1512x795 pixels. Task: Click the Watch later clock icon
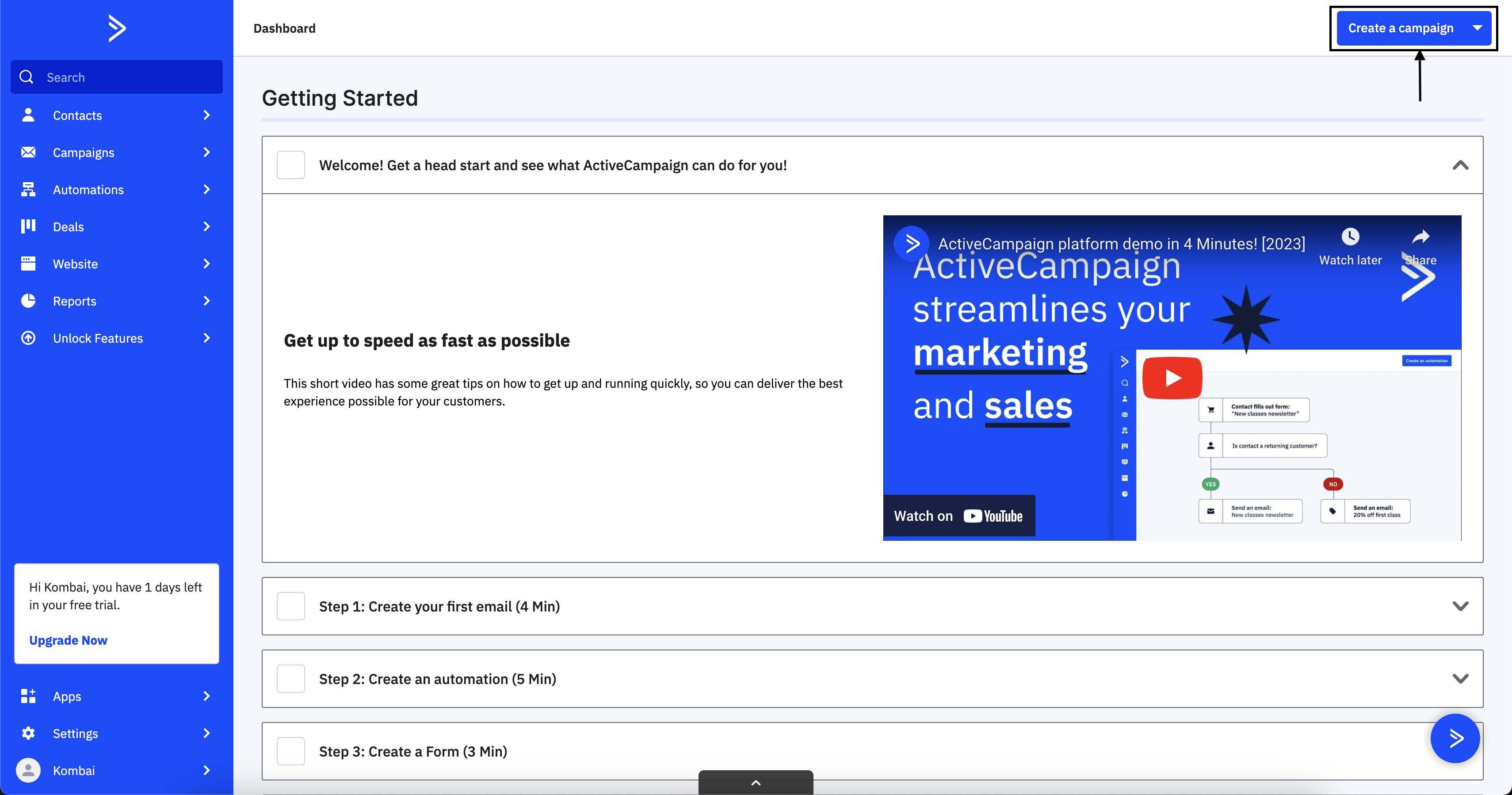(1350, 237)
